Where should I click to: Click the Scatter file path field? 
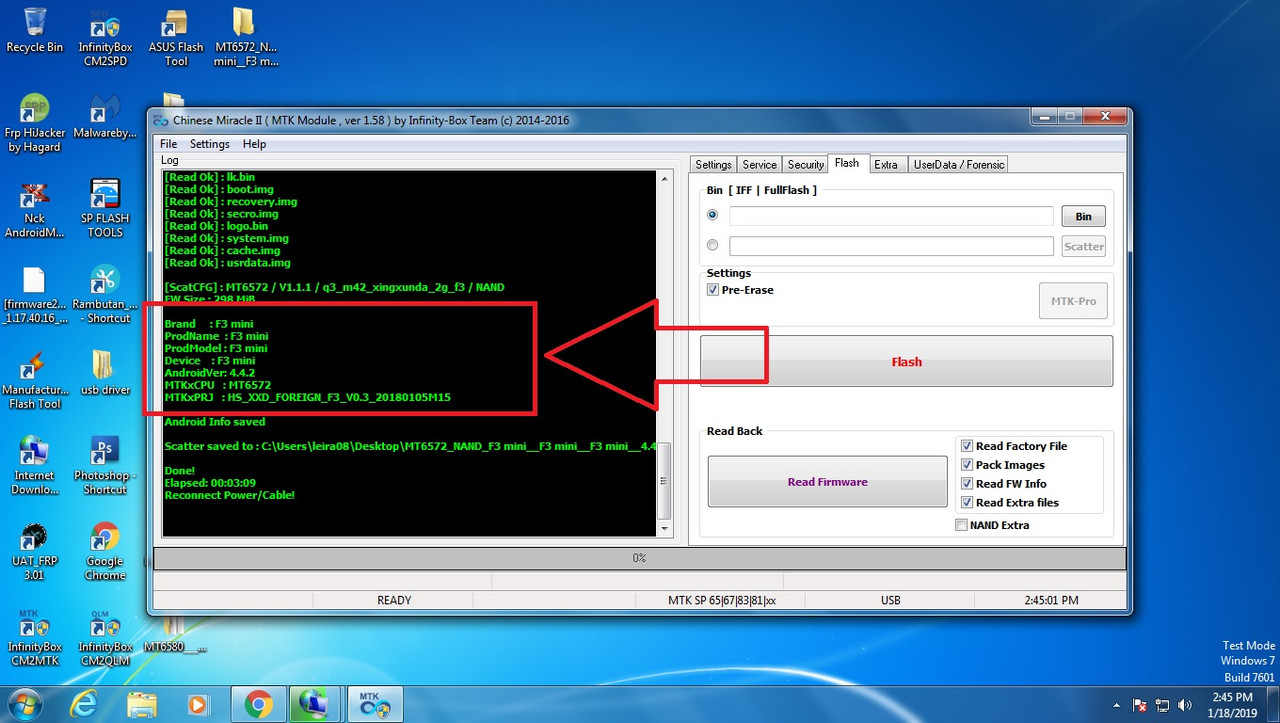pyautogui.click(x=891, y=246)
